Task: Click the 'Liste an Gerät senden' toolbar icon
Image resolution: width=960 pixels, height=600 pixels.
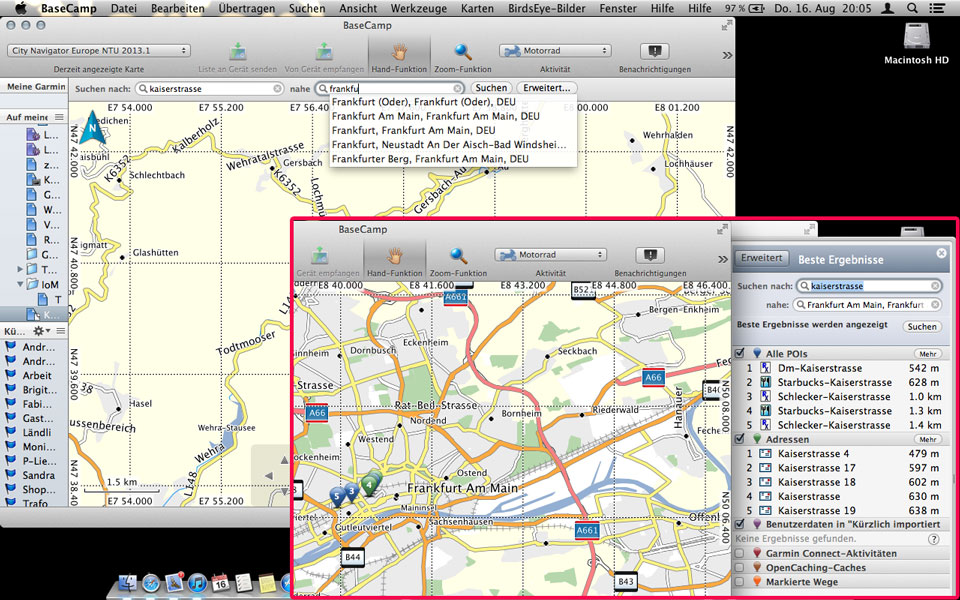Action: [x=238, y=52]
